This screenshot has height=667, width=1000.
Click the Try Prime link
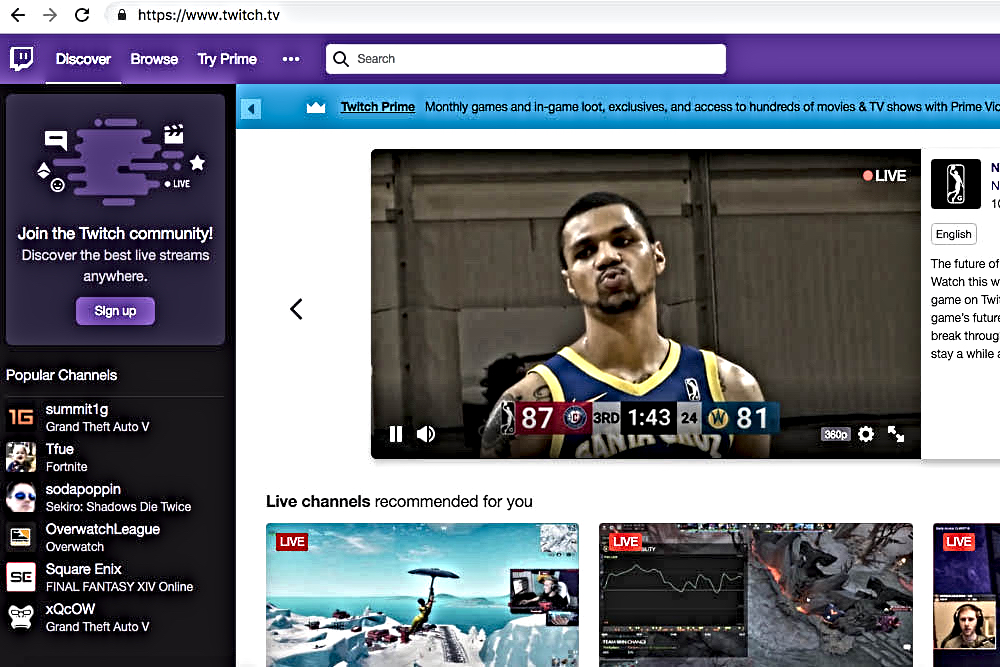click(x=227, y=59)
